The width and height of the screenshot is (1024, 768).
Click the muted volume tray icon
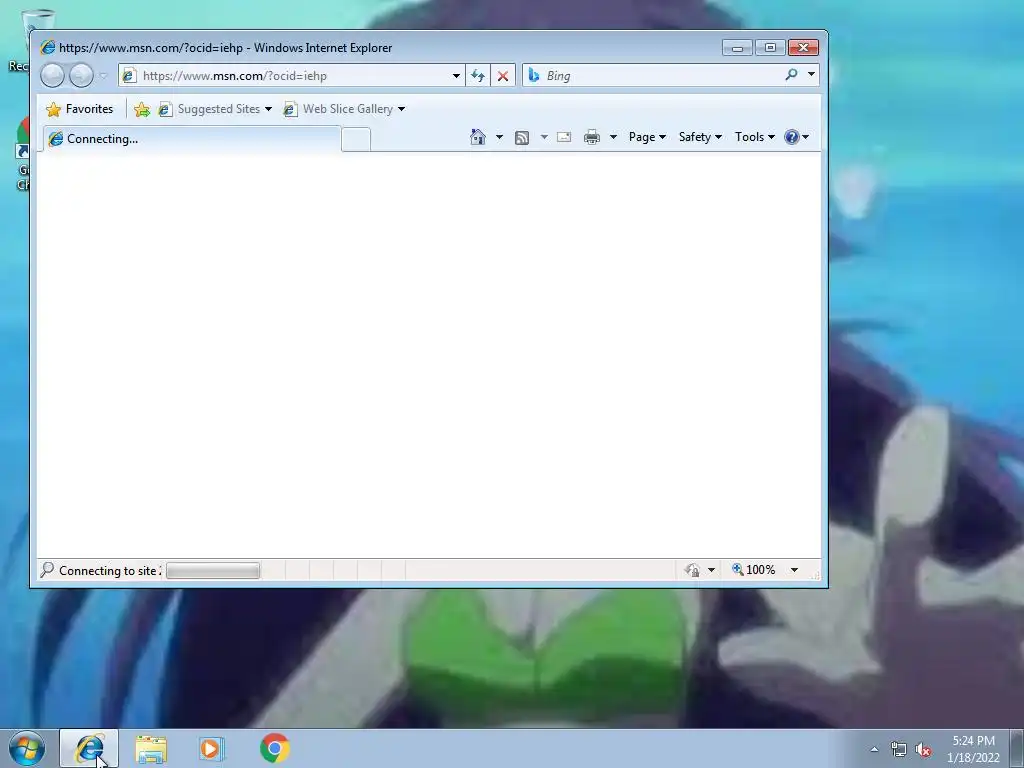pyautogui.click(x=923, y=750)
